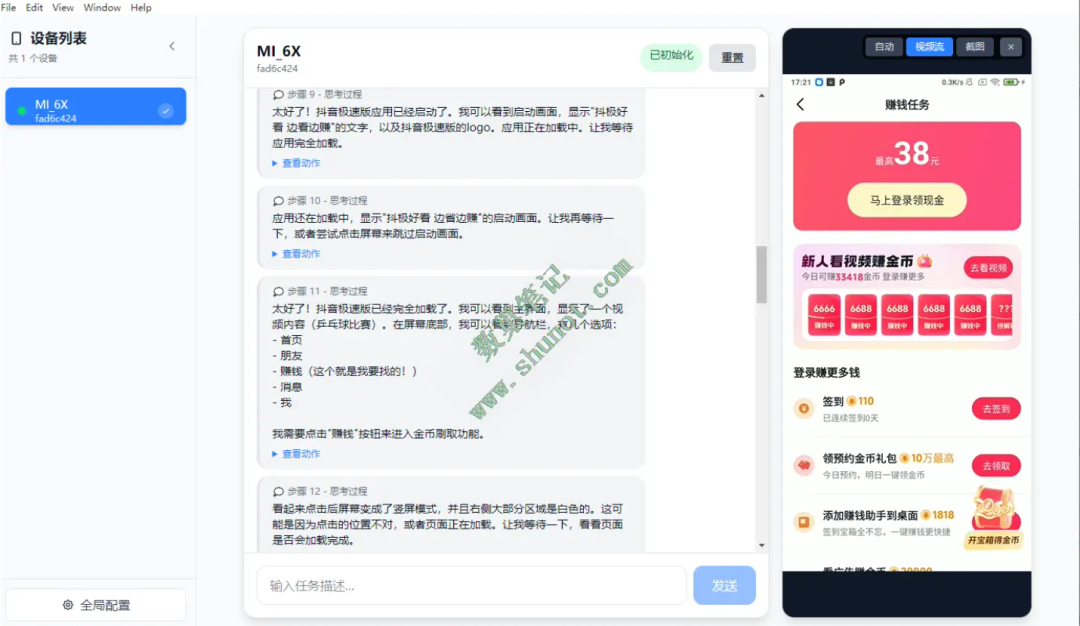Click the gear icon in 全局配置
Image resolution: width=1080 pixels, height=626 pixels.
coord(68,605)
